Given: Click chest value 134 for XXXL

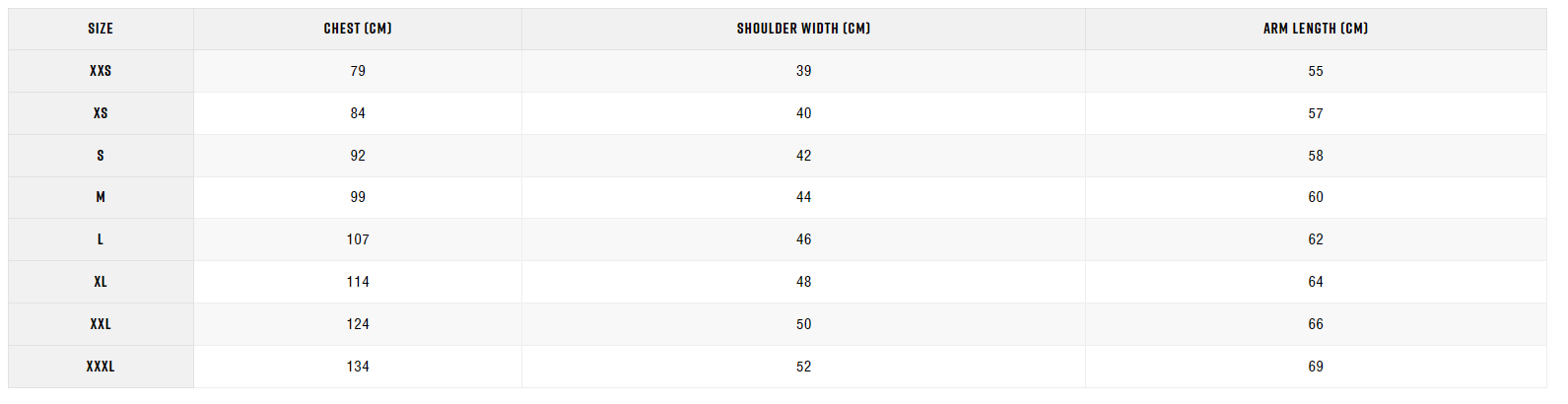Looking at the screenshot, I should [x=358, y=367].
